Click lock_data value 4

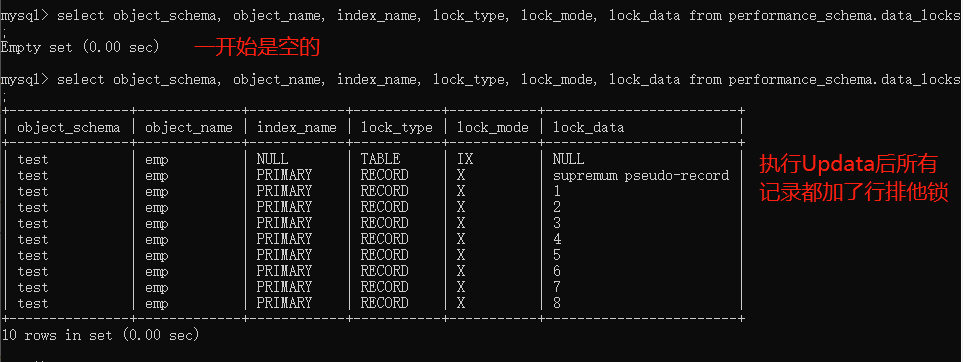click(x=556, y=239)
